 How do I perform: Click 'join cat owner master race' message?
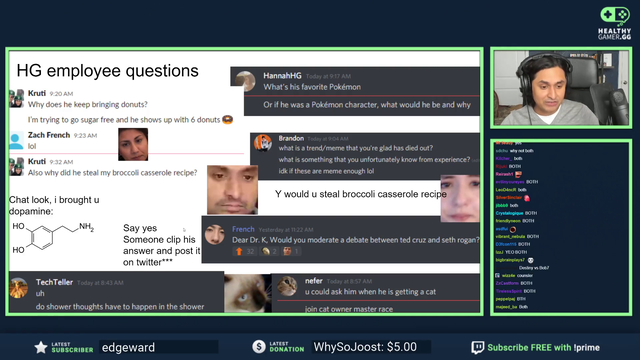(x=349, y=309)
